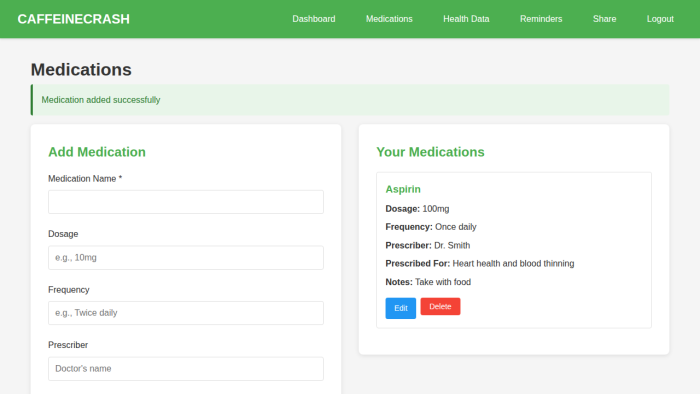The image size is (700, 394).
Task: Open the Health Data section
Action: (466, 19)
